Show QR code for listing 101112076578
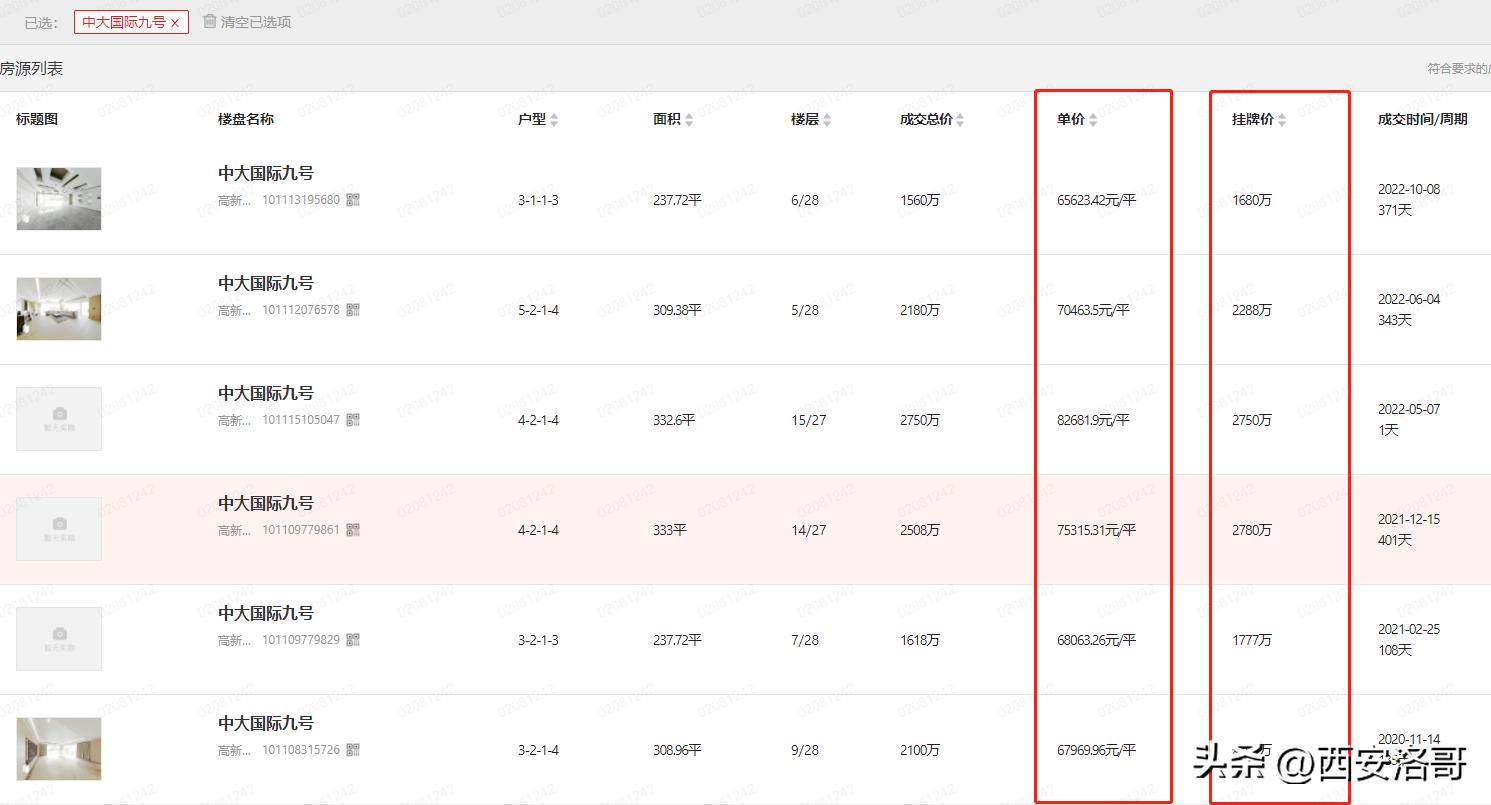 tap(353, 310)
